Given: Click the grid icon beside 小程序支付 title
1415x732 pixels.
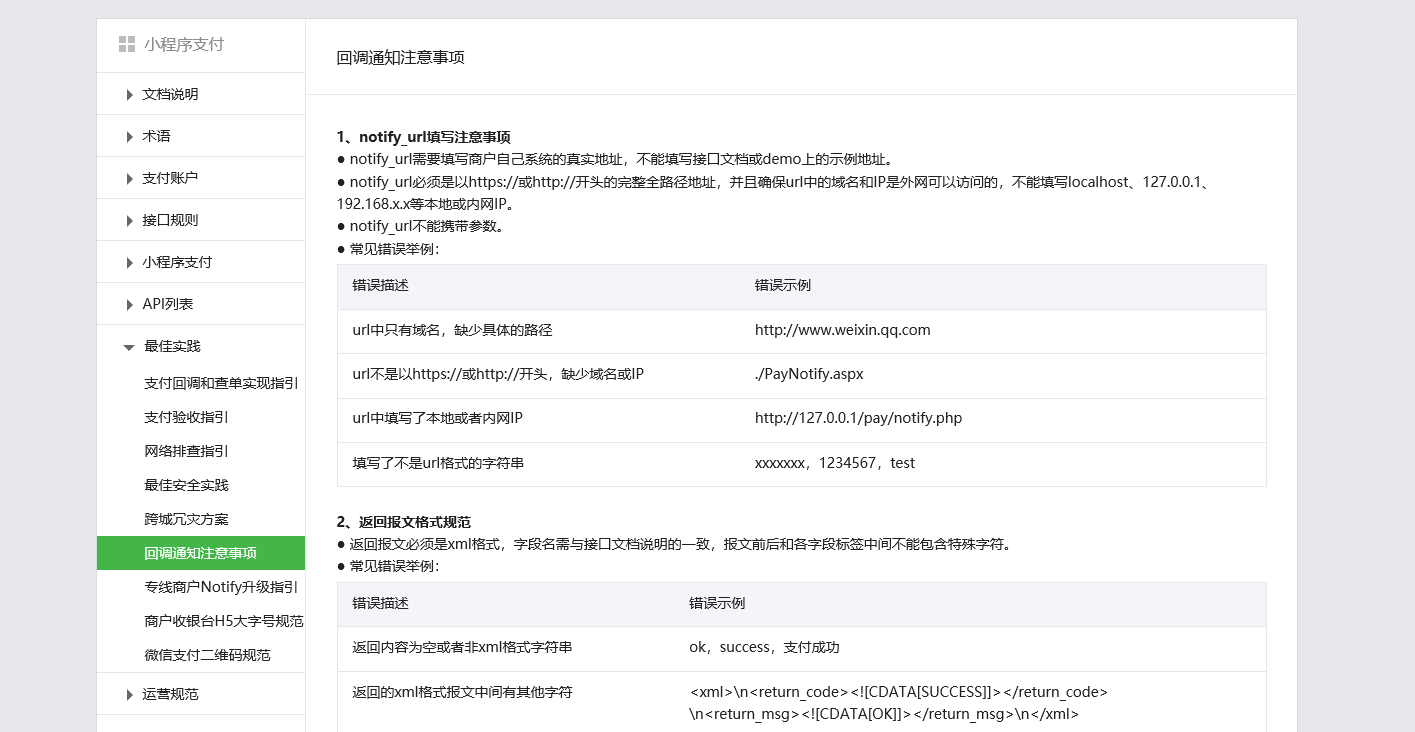Looking at the screenshot, I should pyautogui.click(x=126, y=44).
